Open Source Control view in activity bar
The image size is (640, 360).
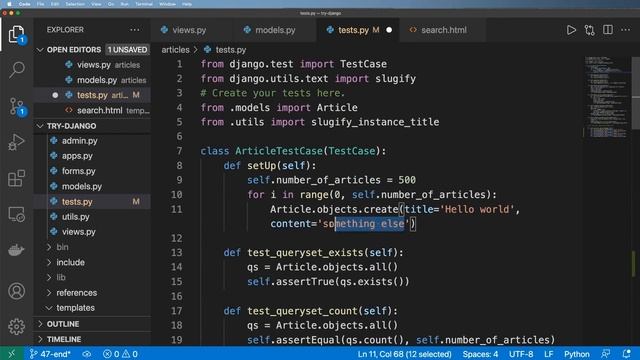[x=16, y=107]
